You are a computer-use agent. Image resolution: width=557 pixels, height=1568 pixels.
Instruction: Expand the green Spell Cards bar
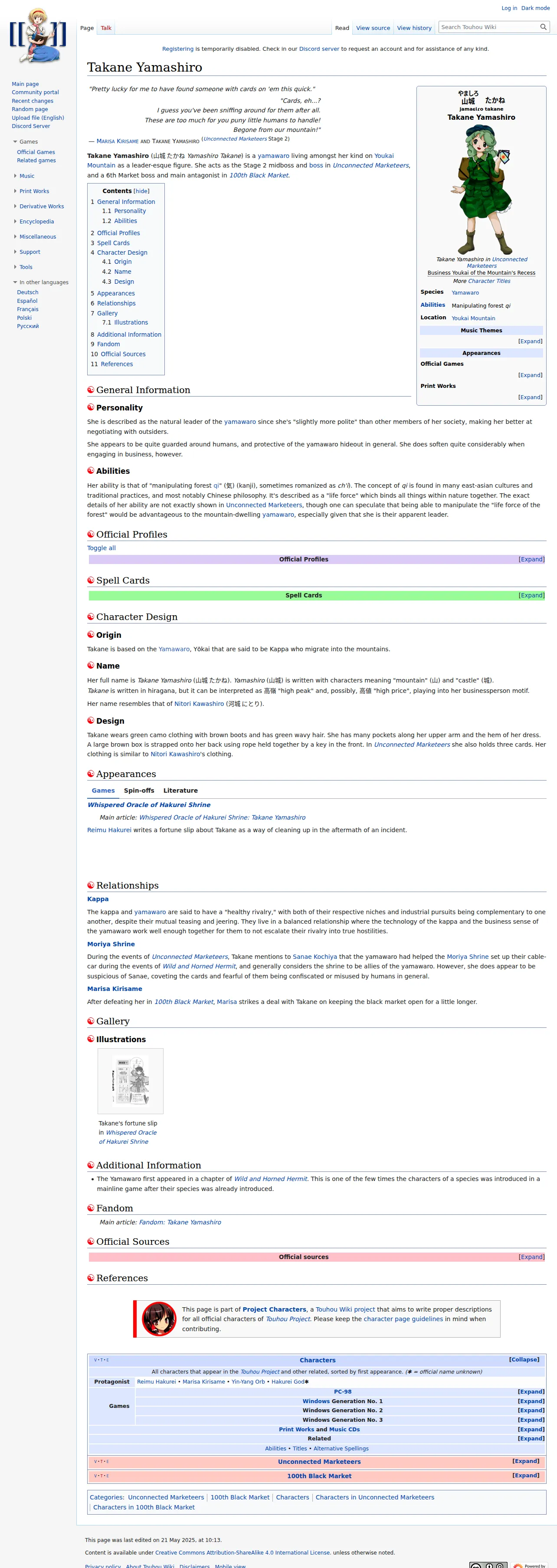[531, 595]
